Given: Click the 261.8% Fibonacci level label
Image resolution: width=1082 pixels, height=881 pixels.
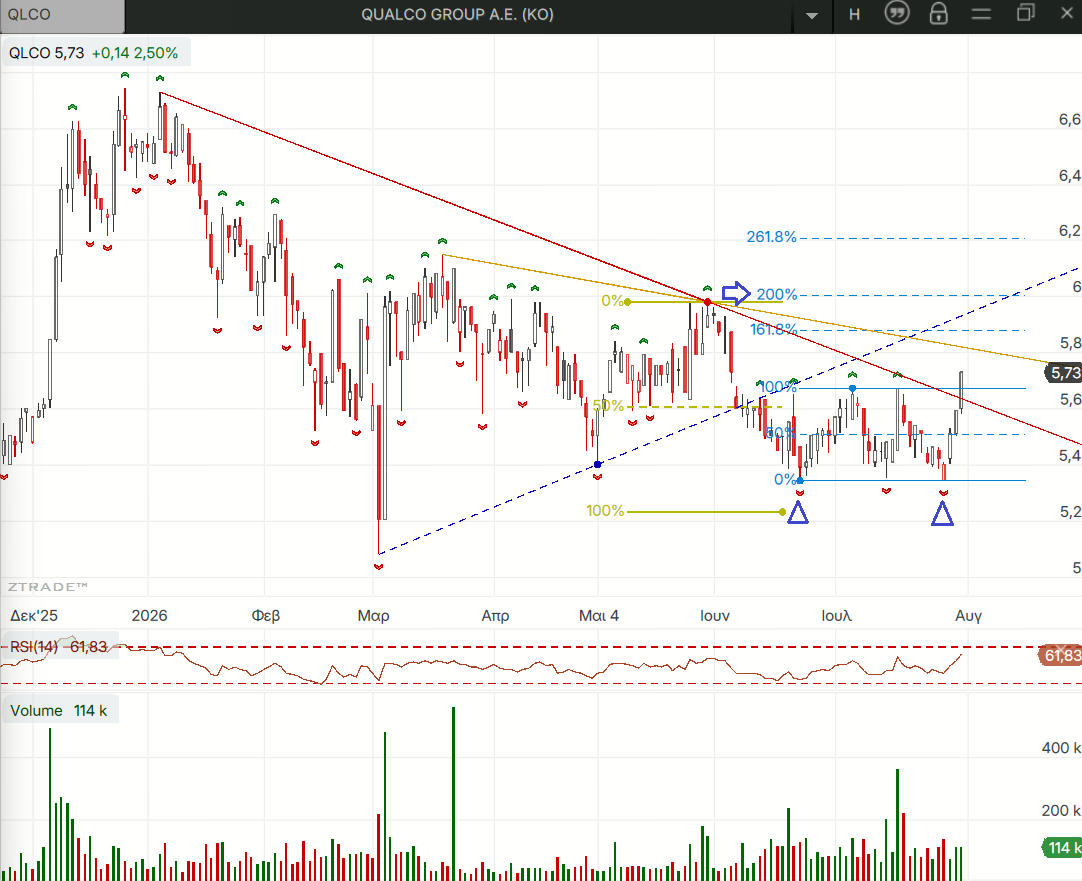Looking at the screenshot, I should 771,237.
